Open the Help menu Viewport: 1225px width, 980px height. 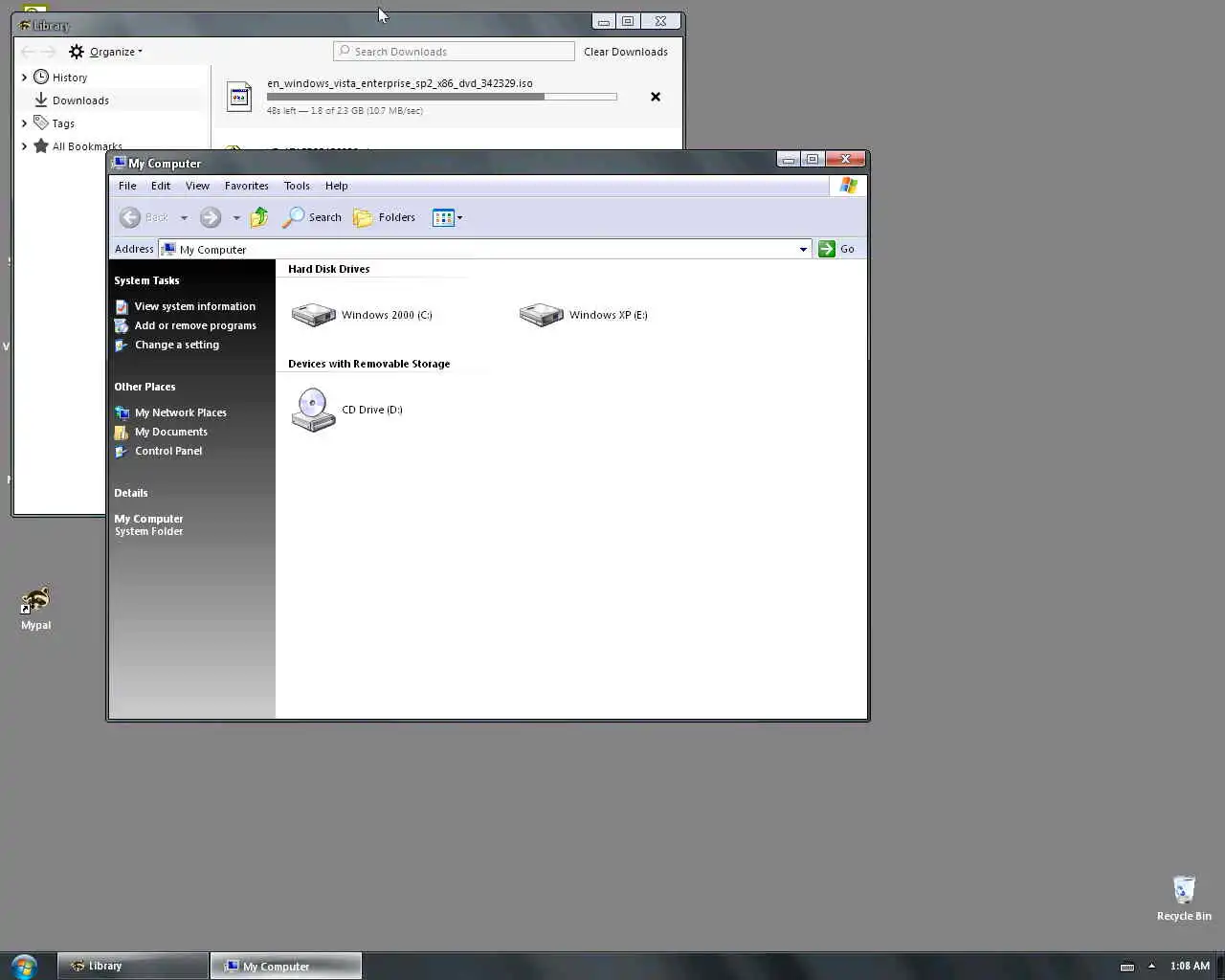point(336,186)
